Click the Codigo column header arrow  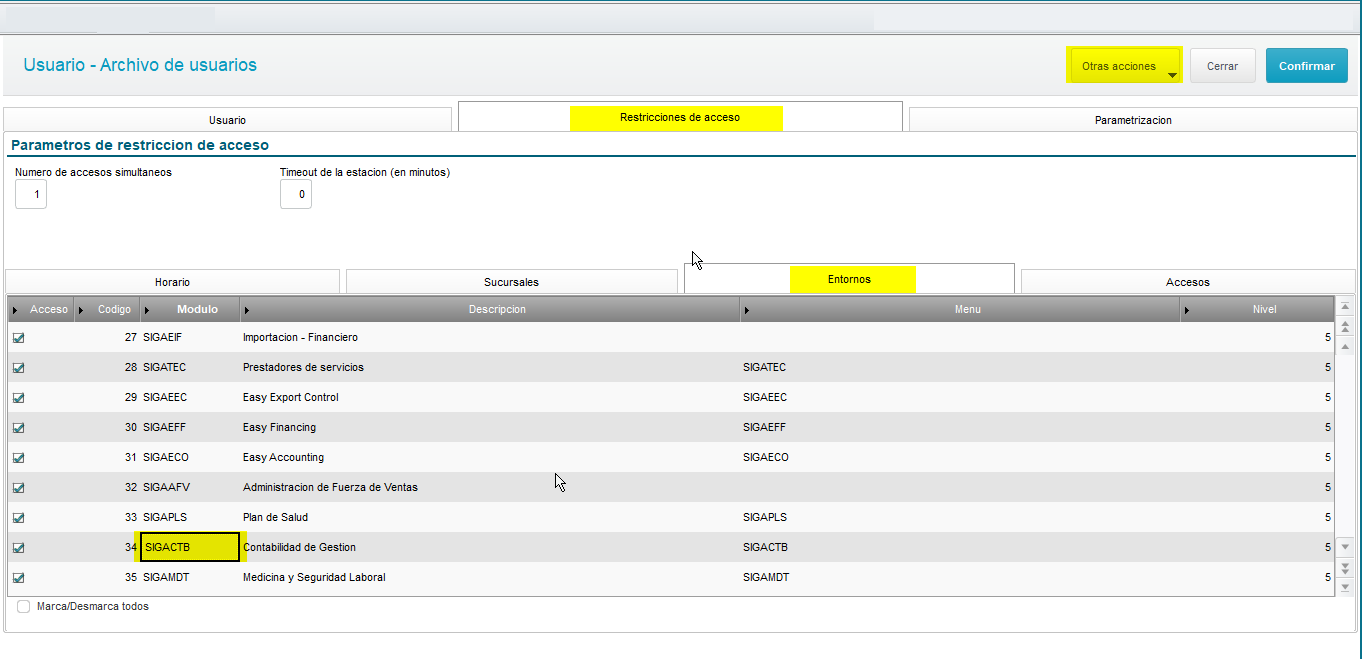click(82, 310)
